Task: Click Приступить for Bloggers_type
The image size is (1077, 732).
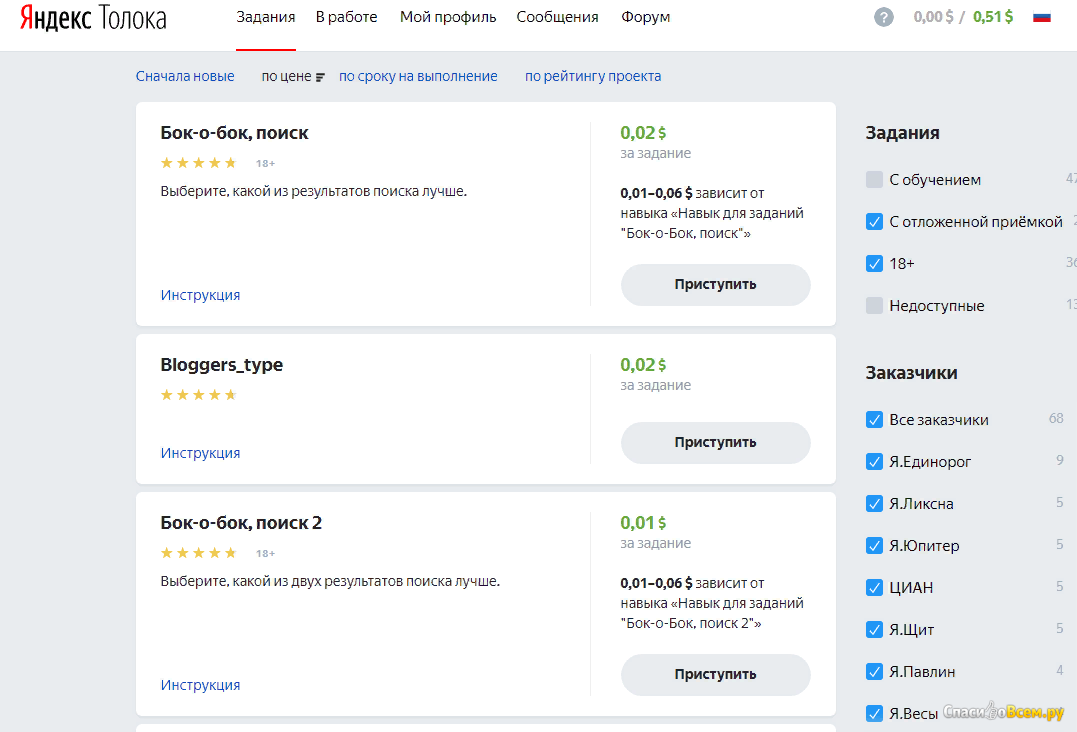Action: (x=716, y=442)
